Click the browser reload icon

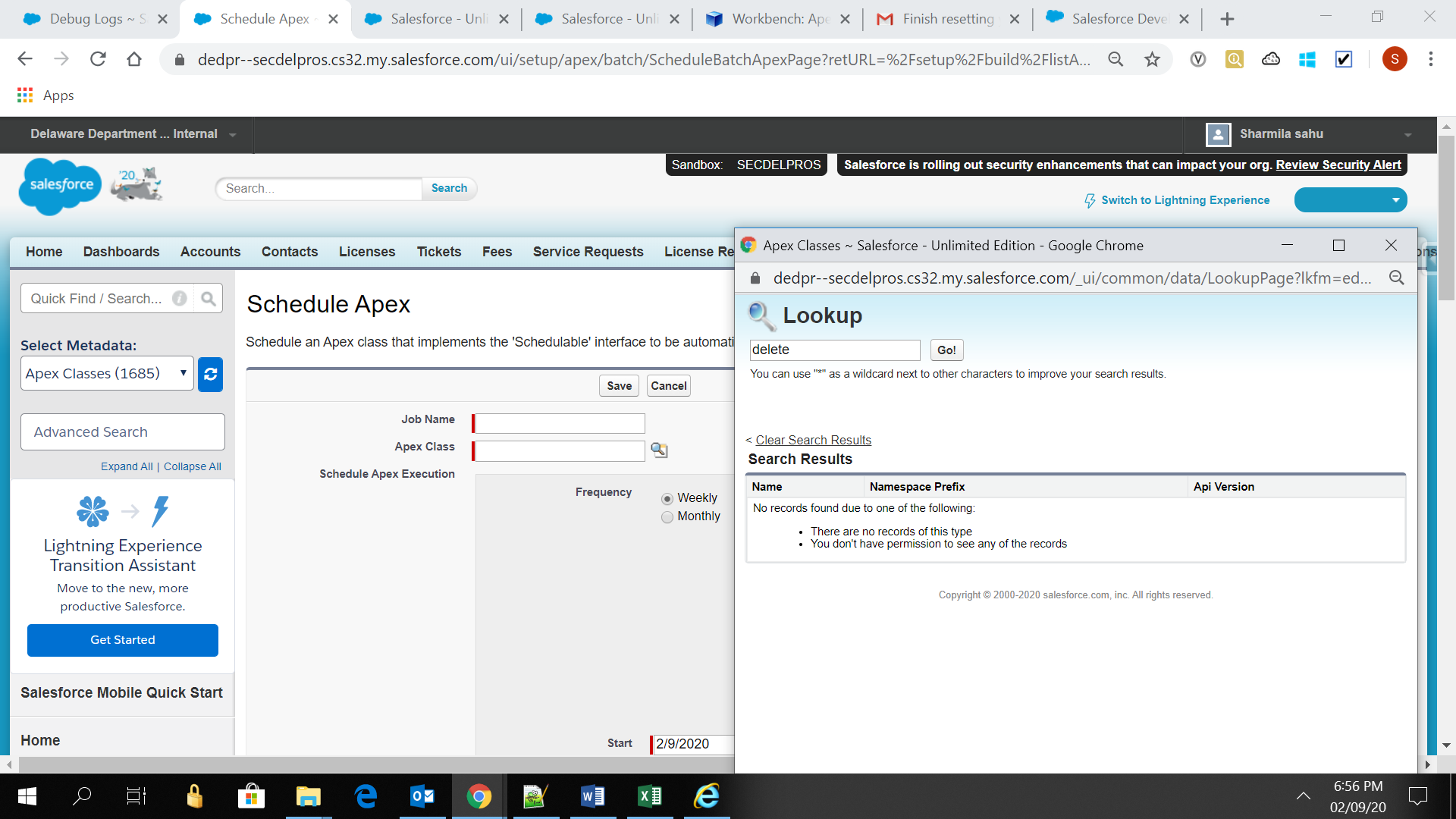[x=98, y=59]
